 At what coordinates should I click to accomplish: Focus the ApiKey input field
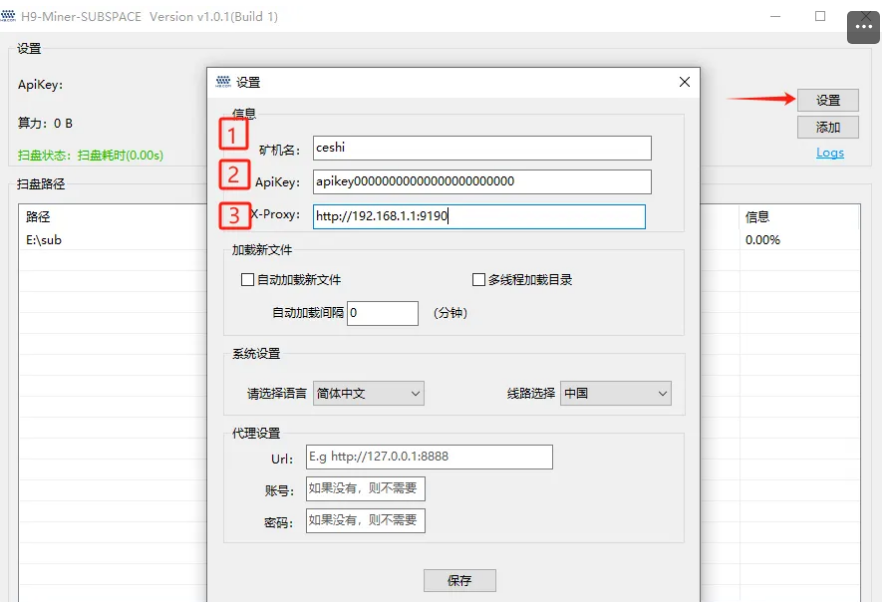[x=481, y=181]
